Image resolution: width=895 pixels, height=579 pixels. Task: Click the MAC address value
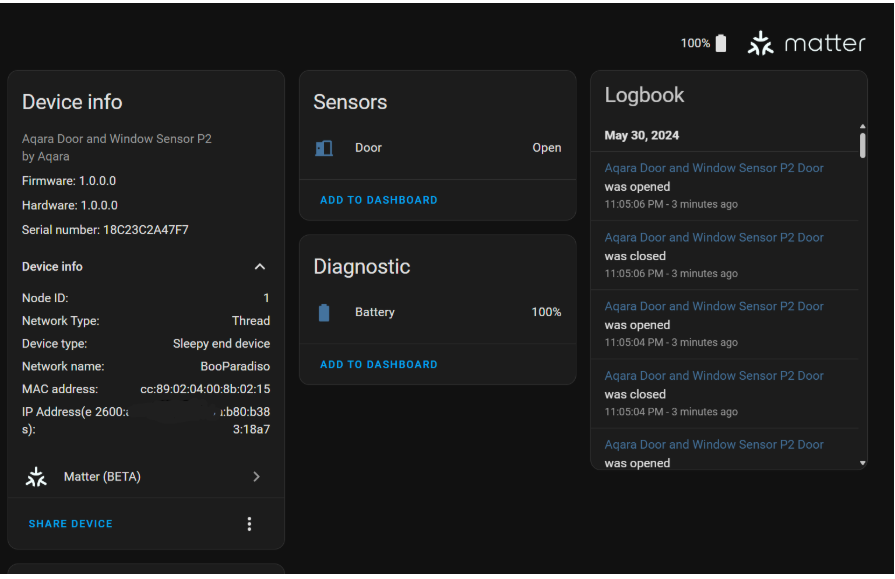coord(205,389)
